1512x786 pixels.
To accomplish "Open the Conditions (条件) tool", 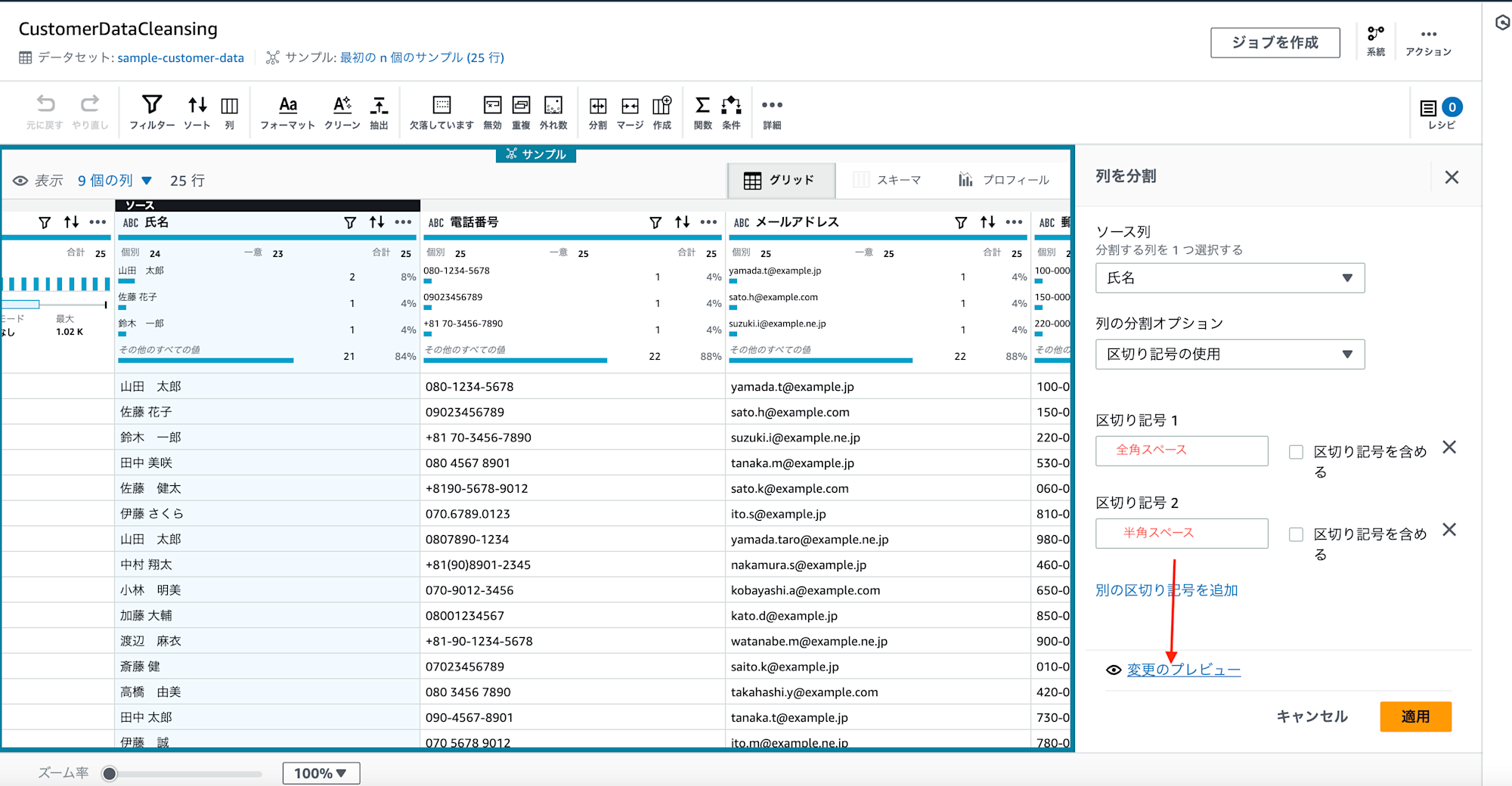I will [731, 112].
